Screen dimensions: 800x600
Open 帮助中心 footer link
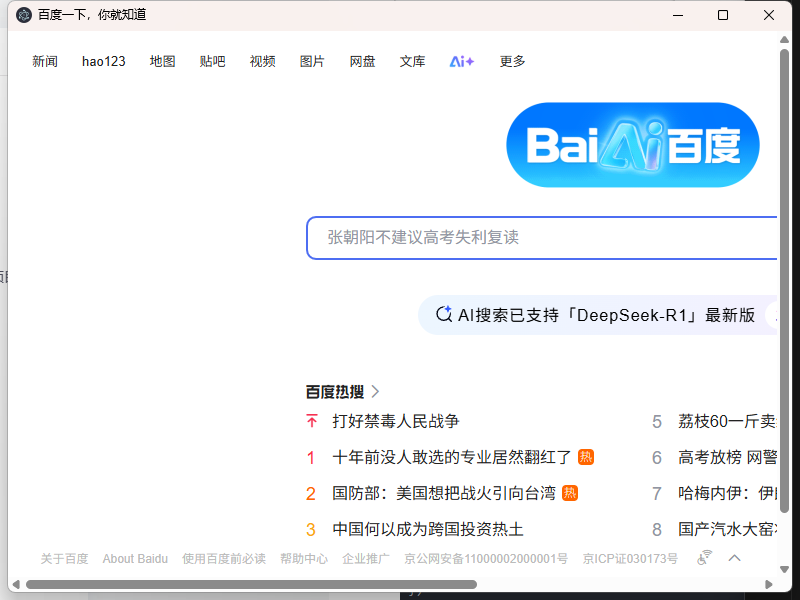point(304,559)
